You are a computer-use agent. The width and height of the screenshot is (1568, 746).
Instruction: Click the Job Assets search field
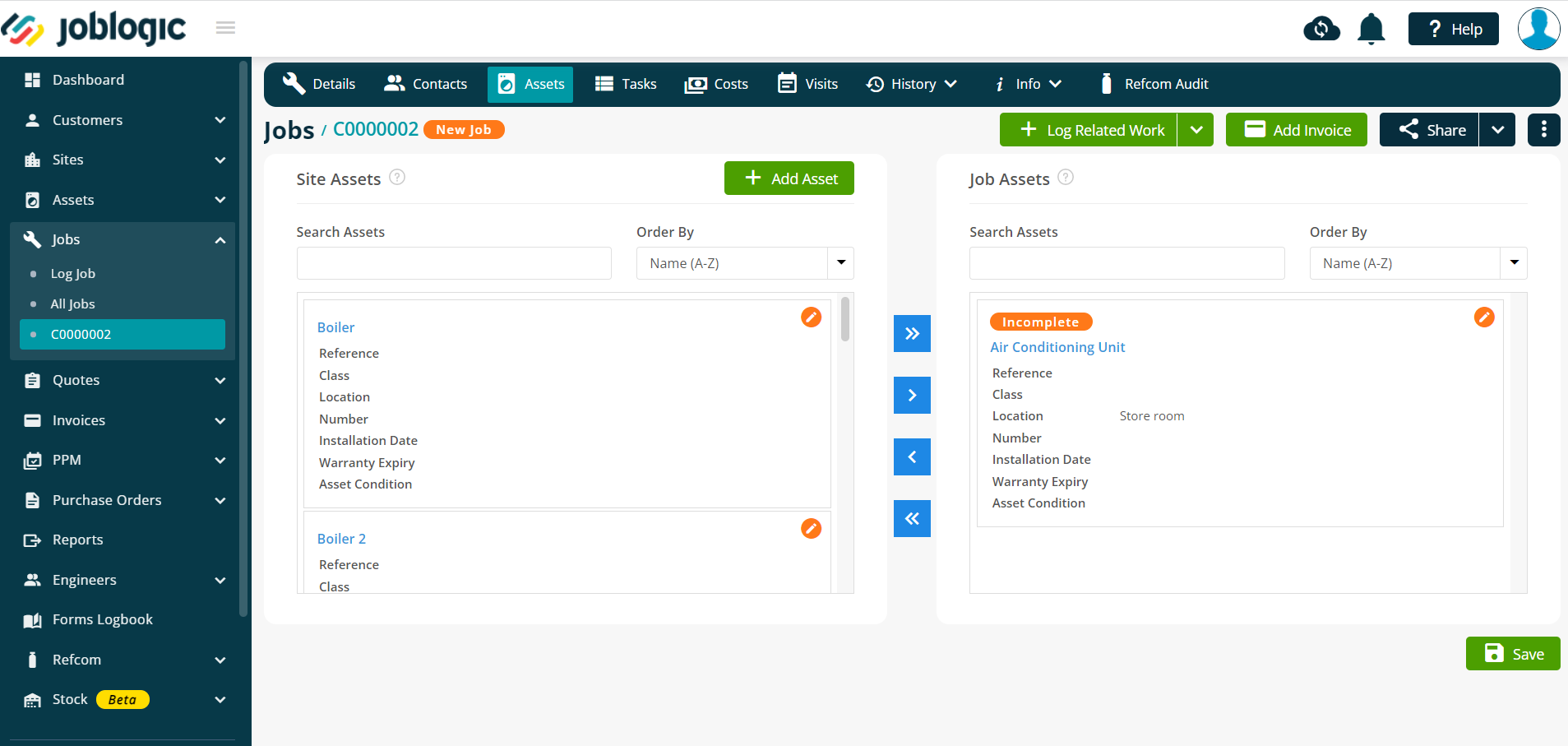click(x=1126, y=263)
